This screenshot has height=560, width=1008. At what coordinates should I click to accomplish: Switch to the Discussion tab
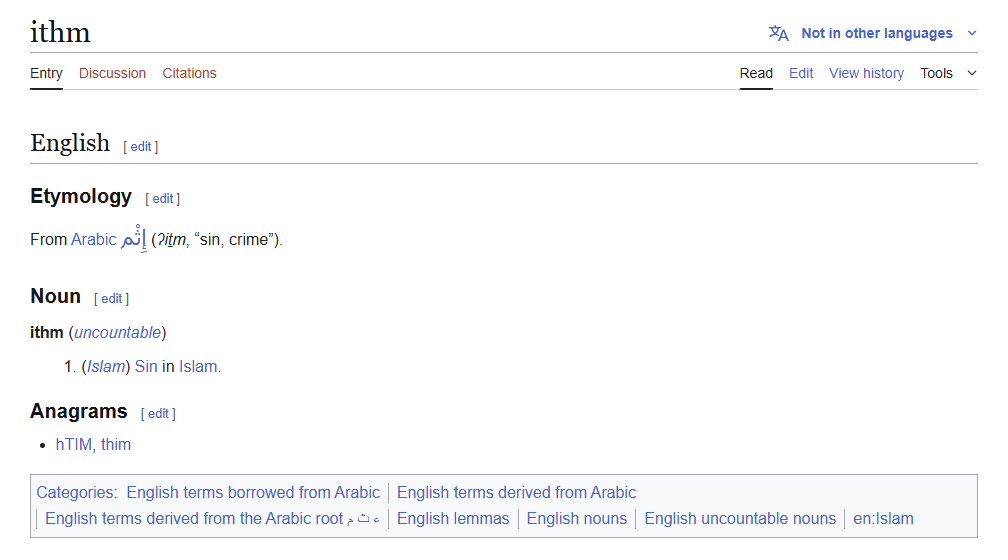point(112,73)
